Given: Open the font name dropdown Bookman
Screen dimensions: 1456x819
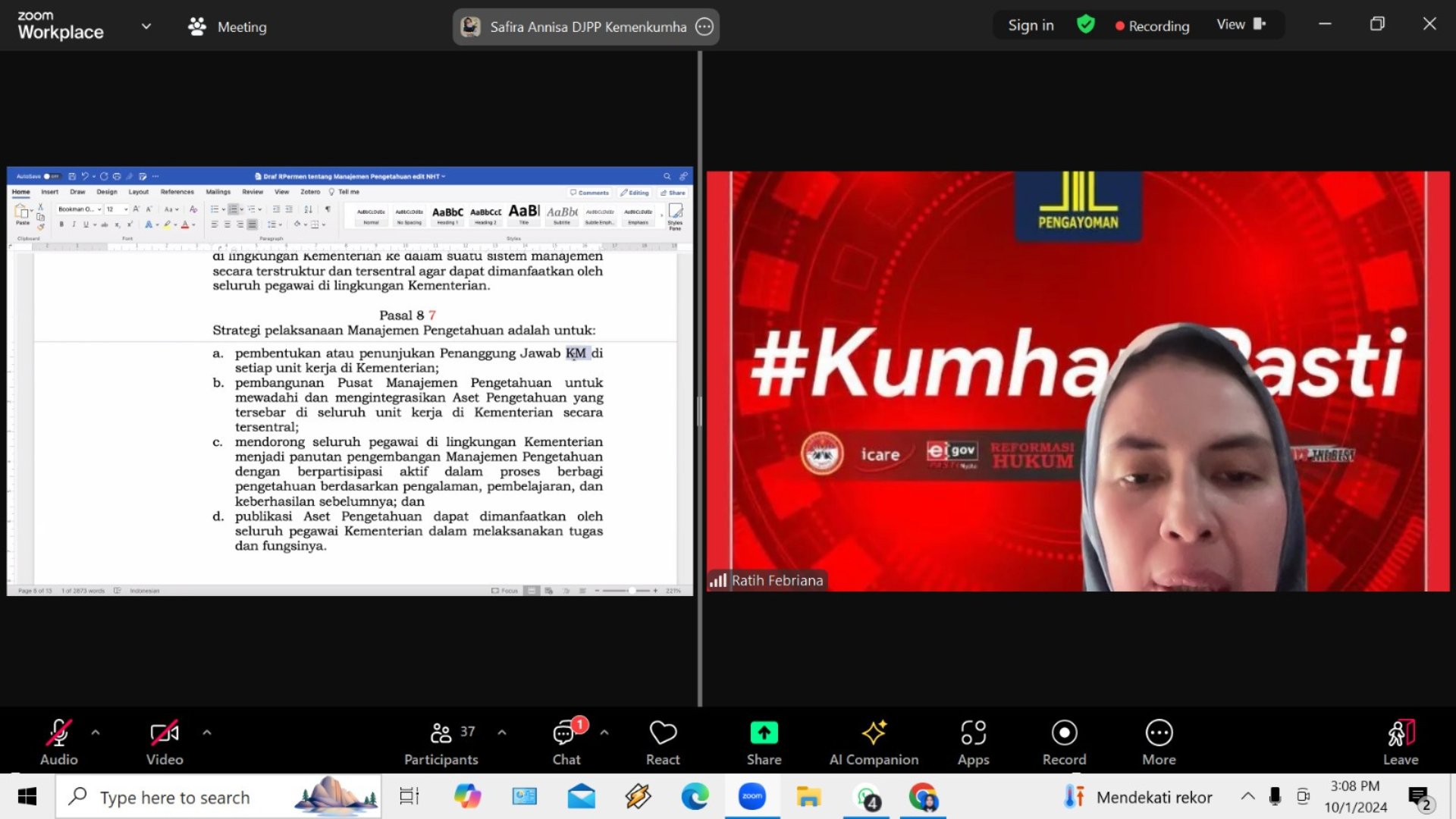Looking at the screenshot, I should point(99,209).
